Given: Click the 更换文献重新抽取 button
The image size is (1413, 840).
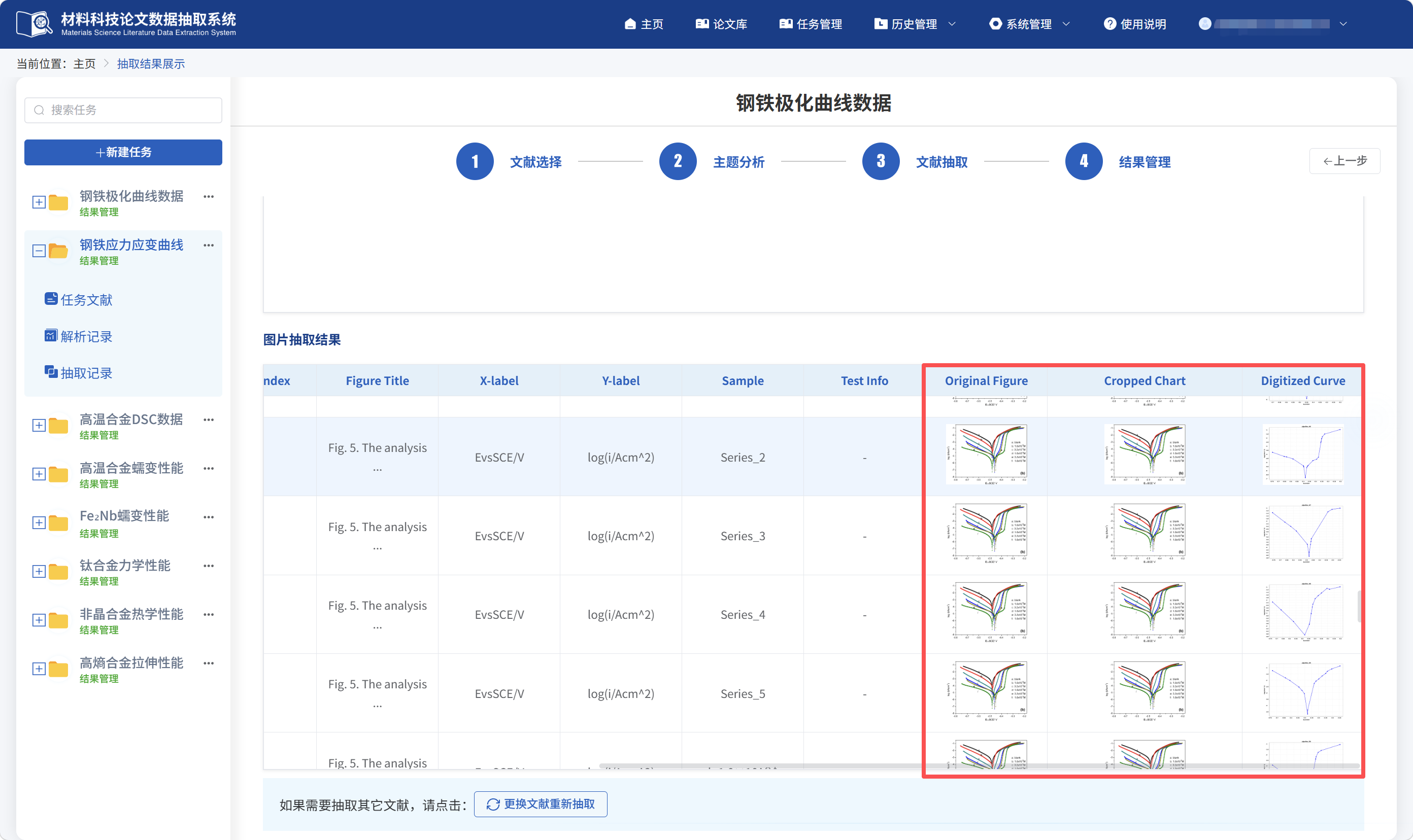Looking at the screenshot, I should (541, 804).
